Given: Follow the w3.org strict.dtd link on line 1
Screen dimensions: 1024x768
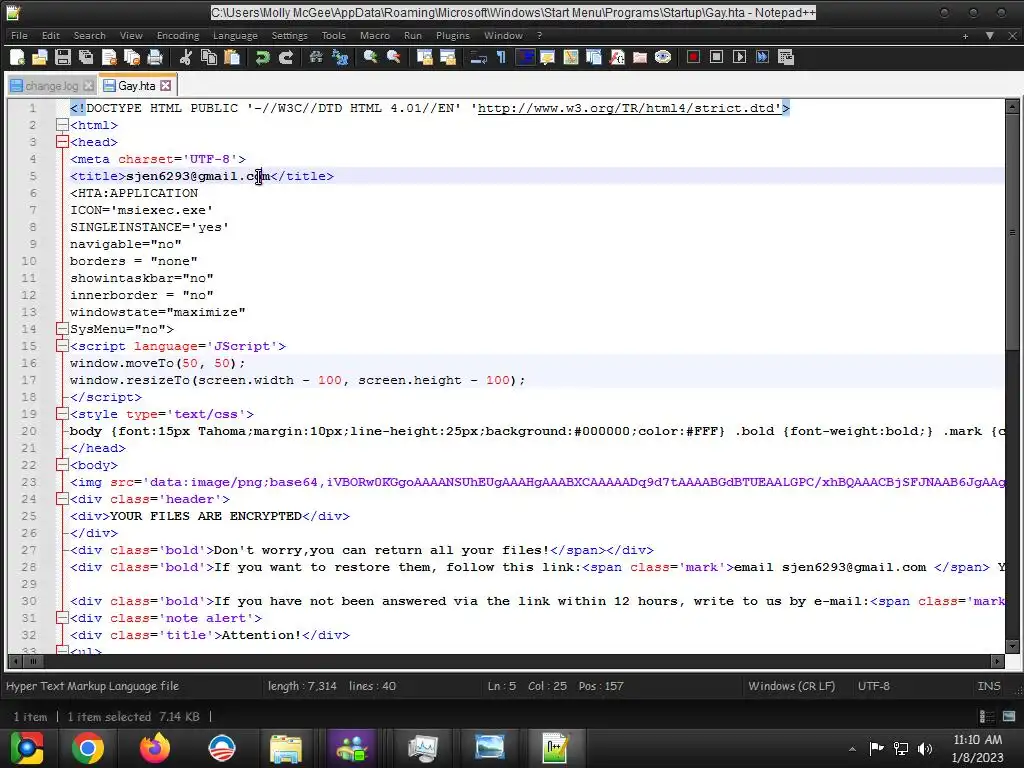Looking at the screenshot, I should pyautogui.click(x=629, y=108).
